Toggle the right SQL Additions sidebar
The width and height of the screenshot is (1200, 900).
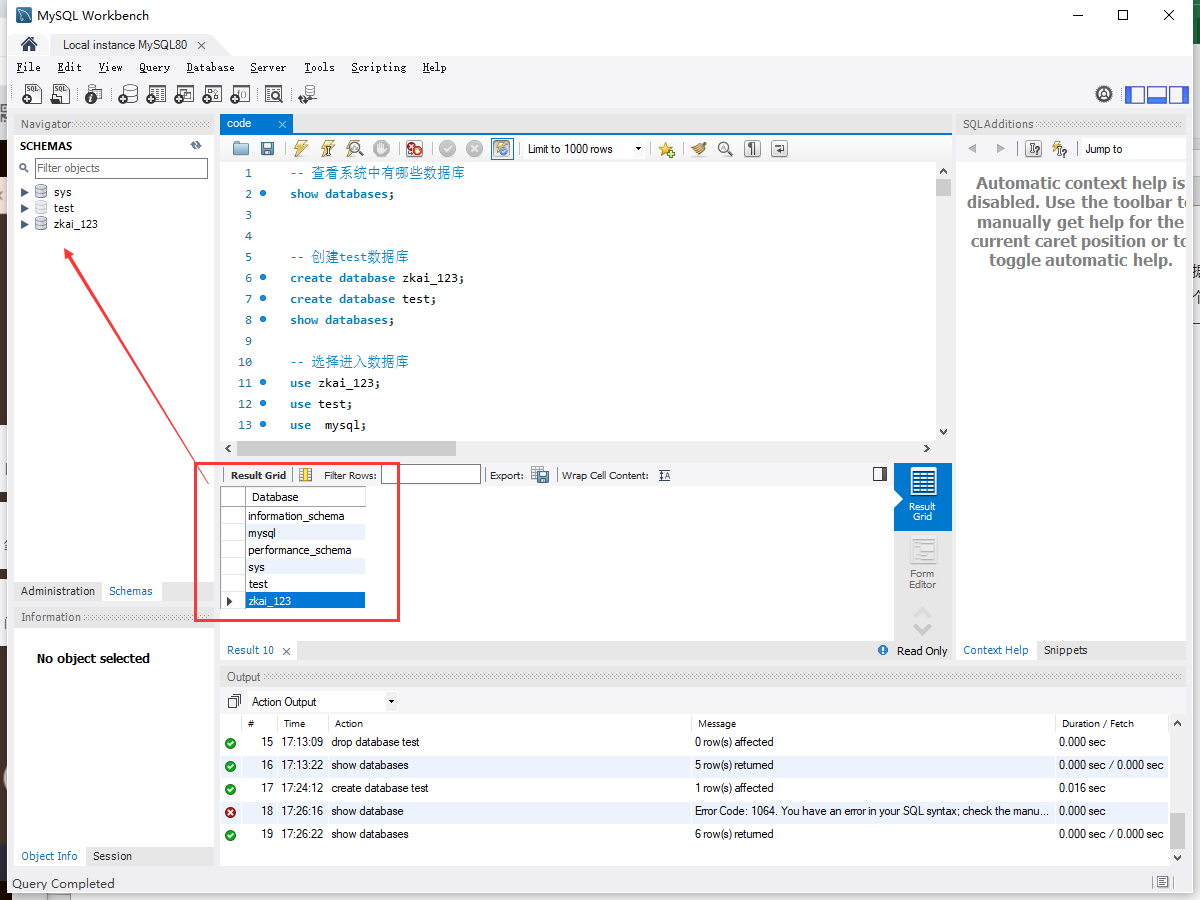[x=1179, y=95]
